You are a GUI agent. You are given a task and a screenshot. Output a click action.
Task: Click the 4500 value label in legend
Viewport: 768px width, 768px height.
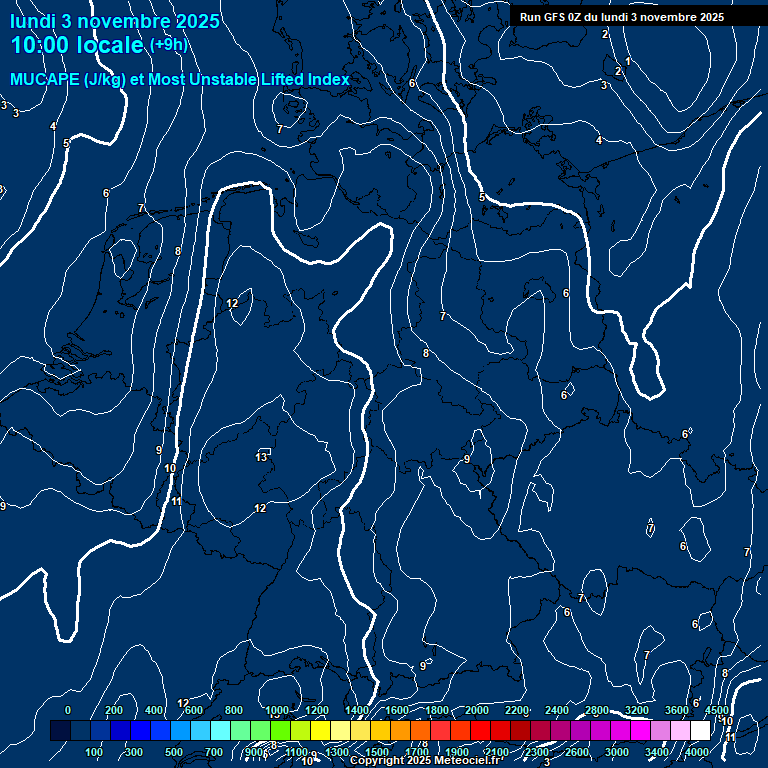point(717,710)
